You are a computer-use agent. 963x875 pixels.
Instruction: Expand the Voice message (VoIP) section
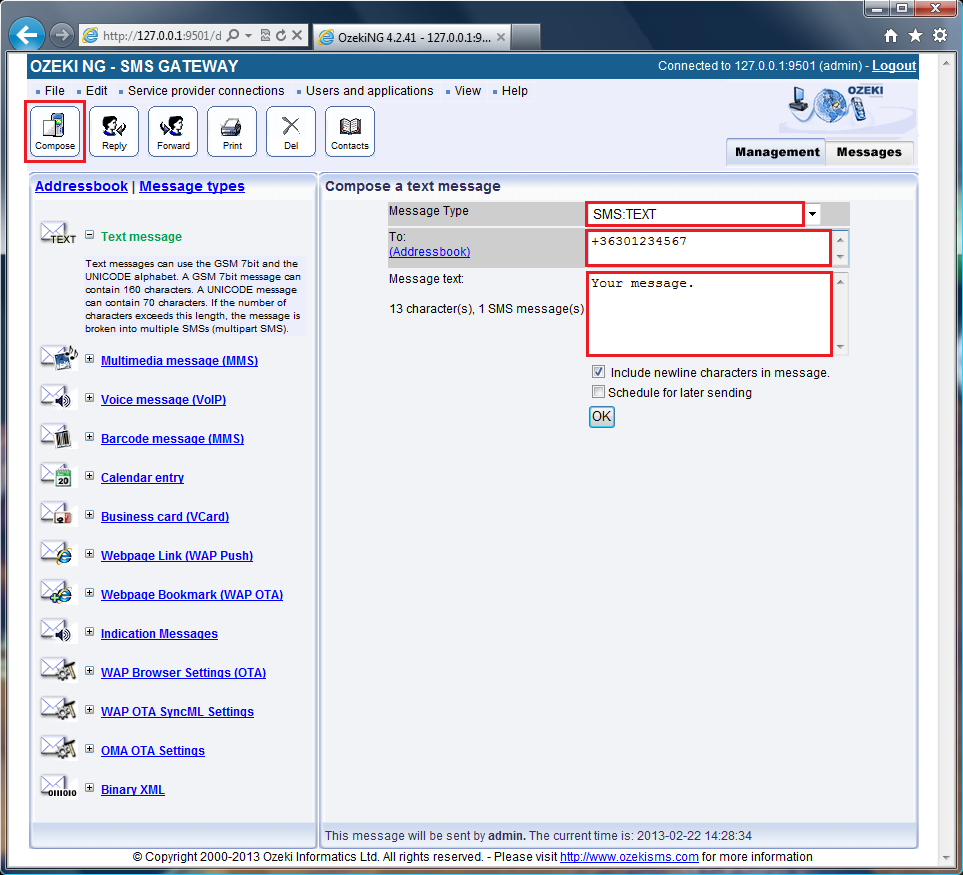tap(90, 398)
